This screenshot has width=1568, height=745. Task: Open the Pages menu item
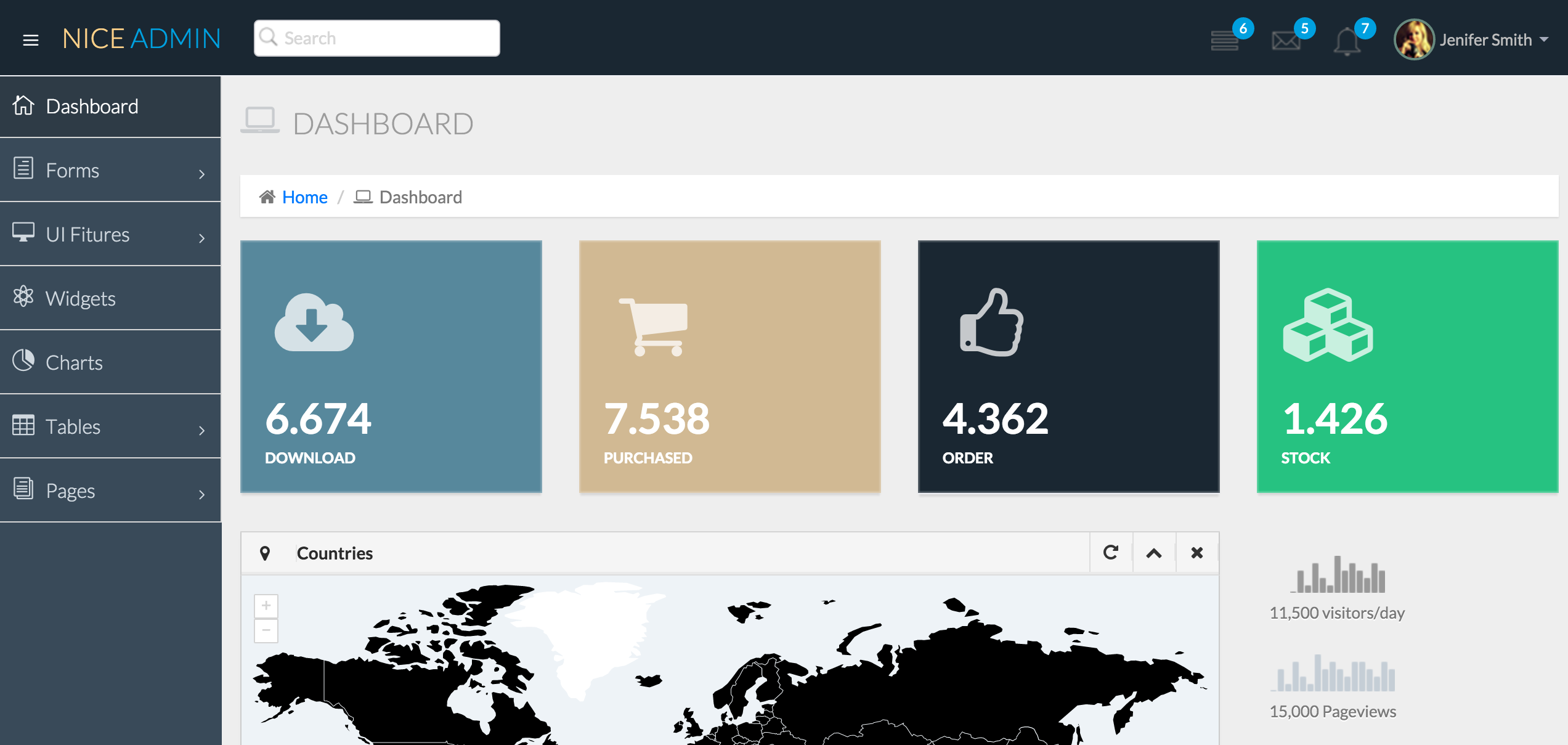(x=110, y=489)
